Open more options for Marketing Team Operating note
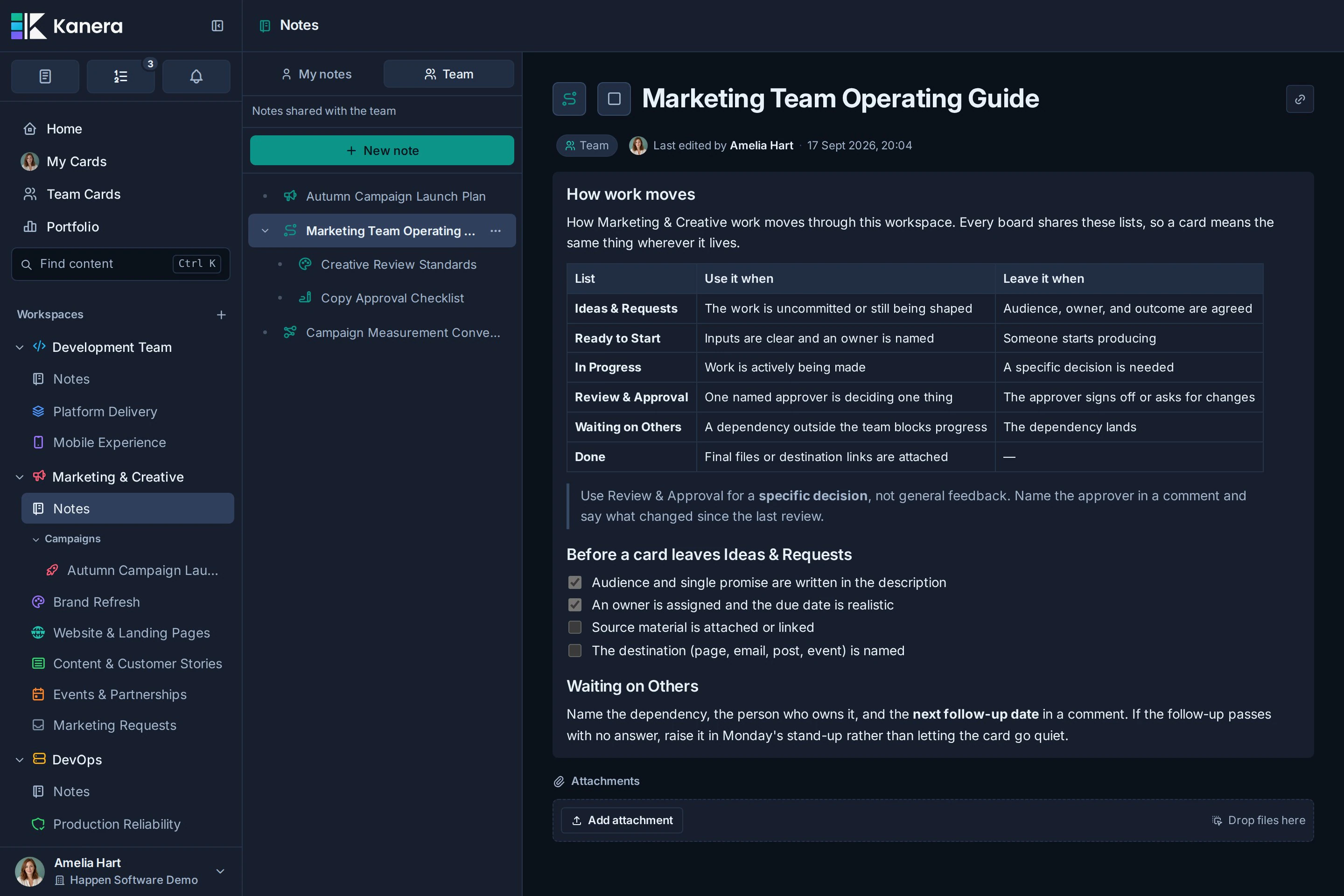Screen dimensions: 1344x896 click(x=496, y=231)
